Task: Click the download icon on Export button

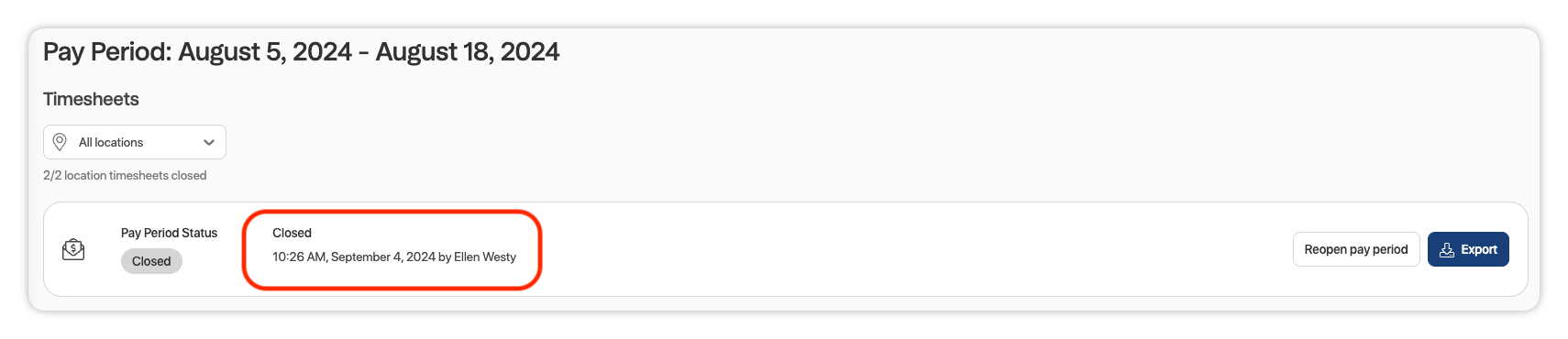Action: click(1447, 249)
